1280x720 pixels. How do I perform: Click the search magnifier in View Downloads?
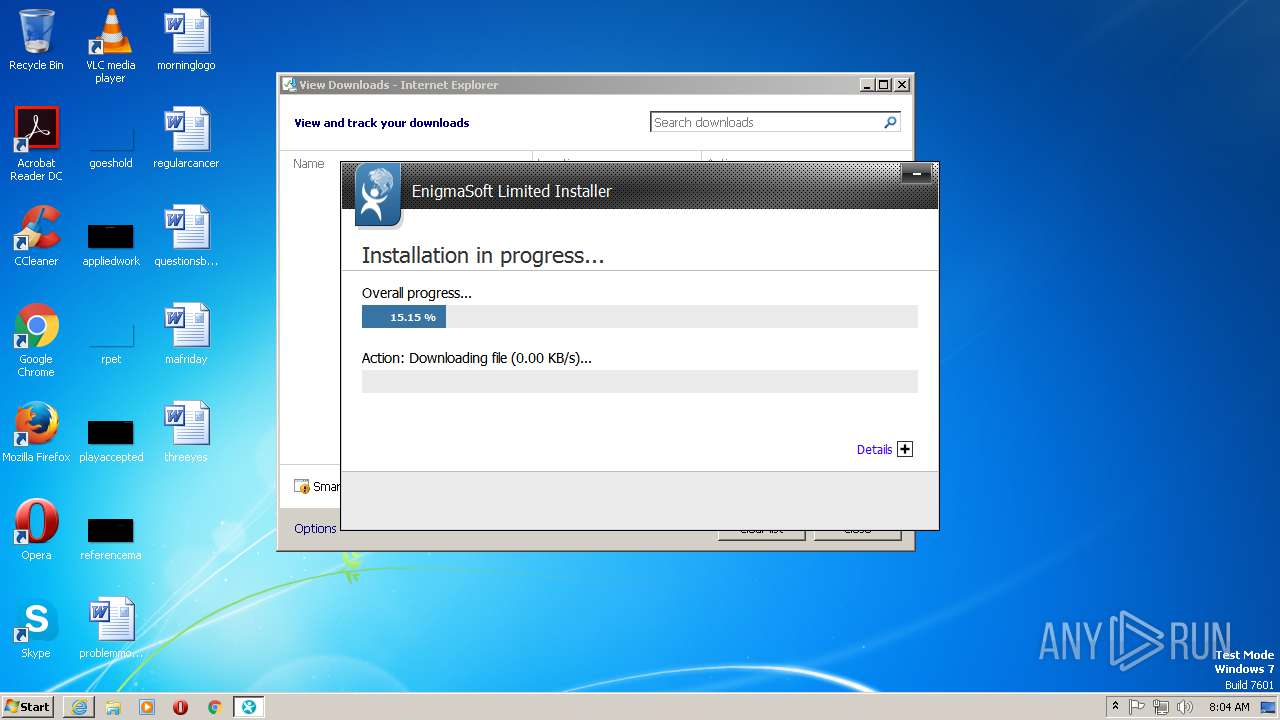pyautogui.click(x=890, y=122)
